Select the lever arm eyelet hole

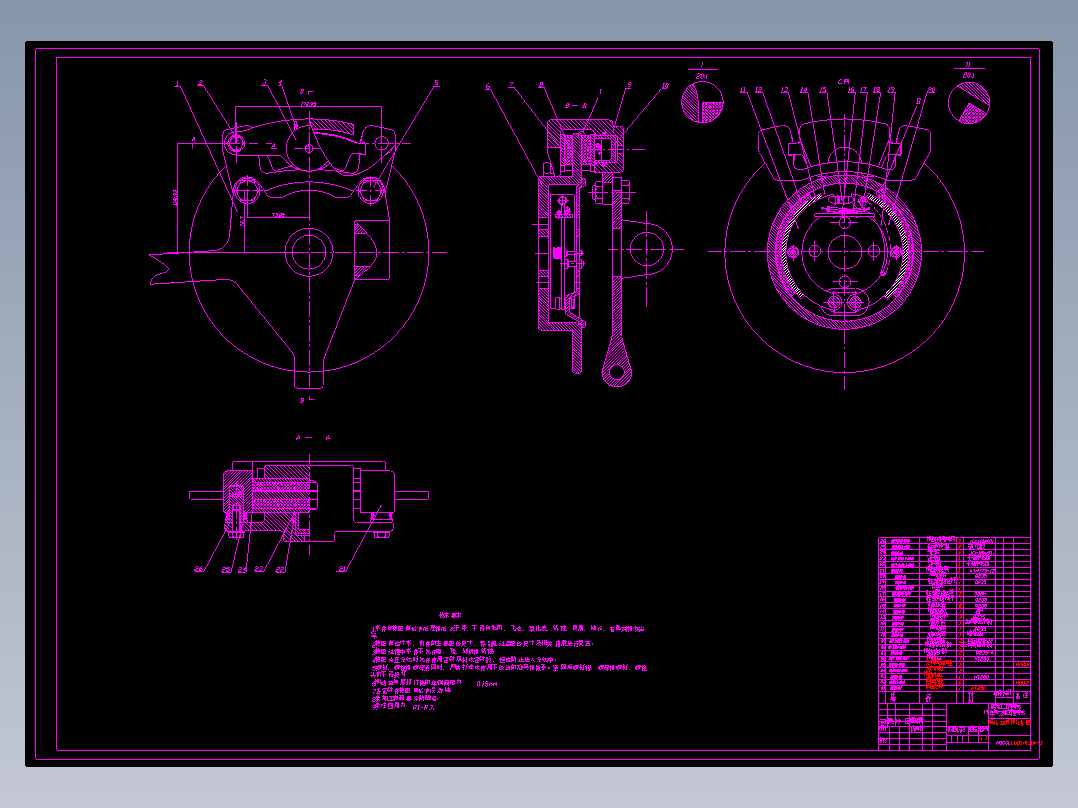617,373
